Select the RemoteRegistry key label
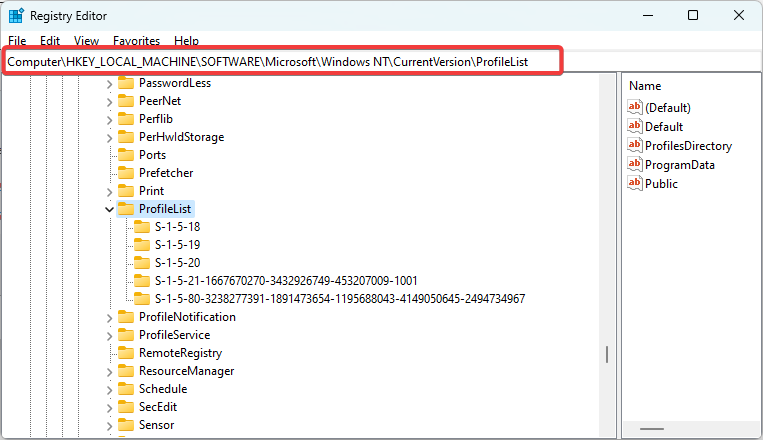The image size is (763, 440). (x=181, y=353)
